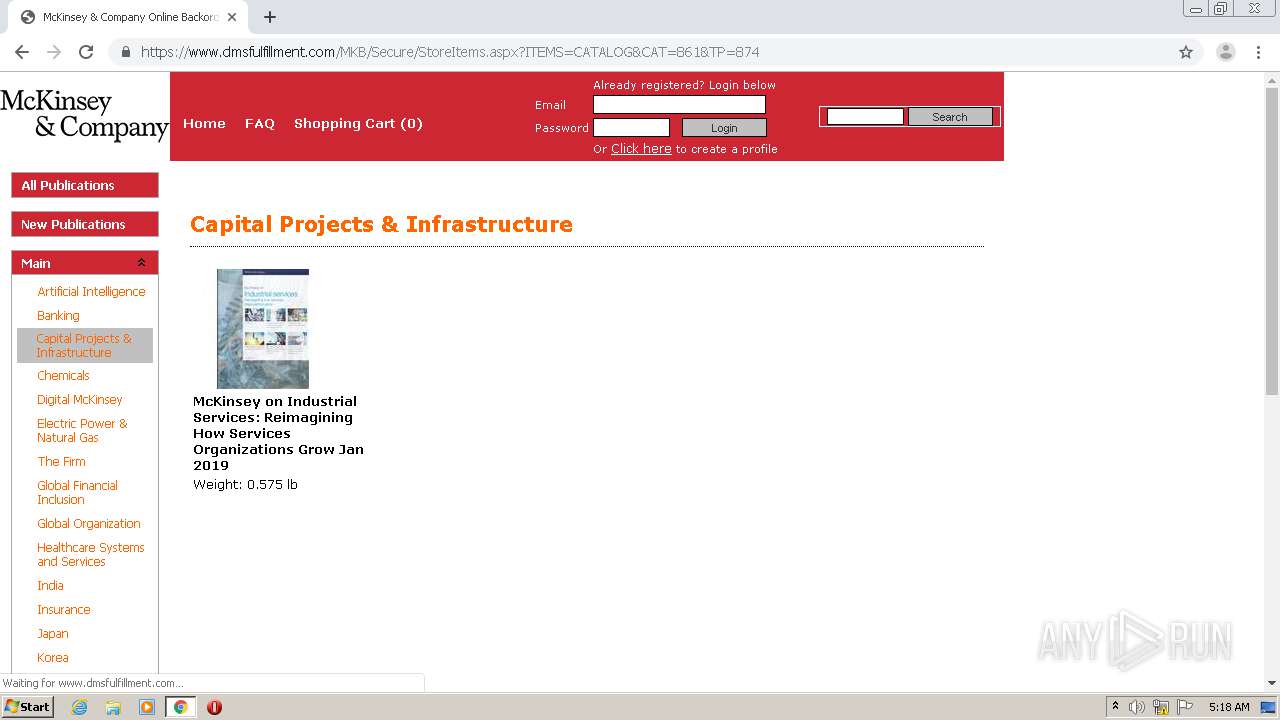Select Insurance category
The image size is (1280, 720).
click(x=64, y=609)
